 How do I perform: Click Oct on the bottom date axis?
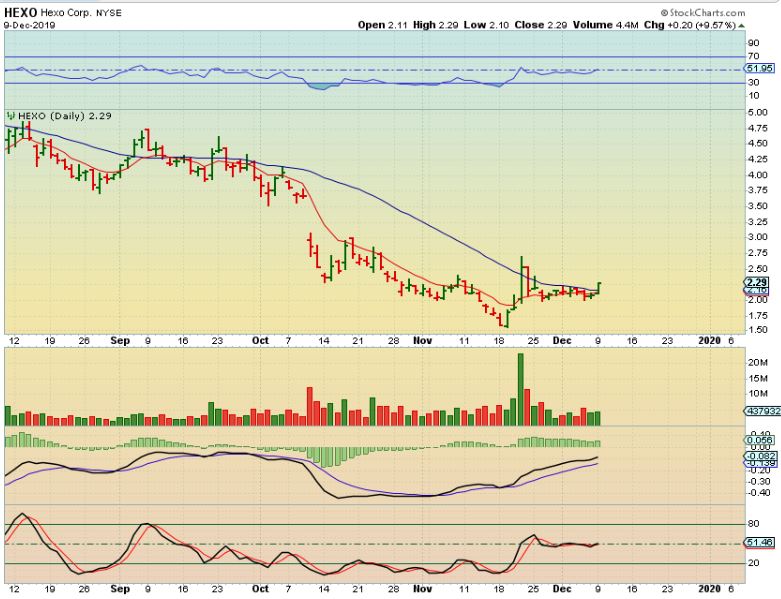coord(260,589)
